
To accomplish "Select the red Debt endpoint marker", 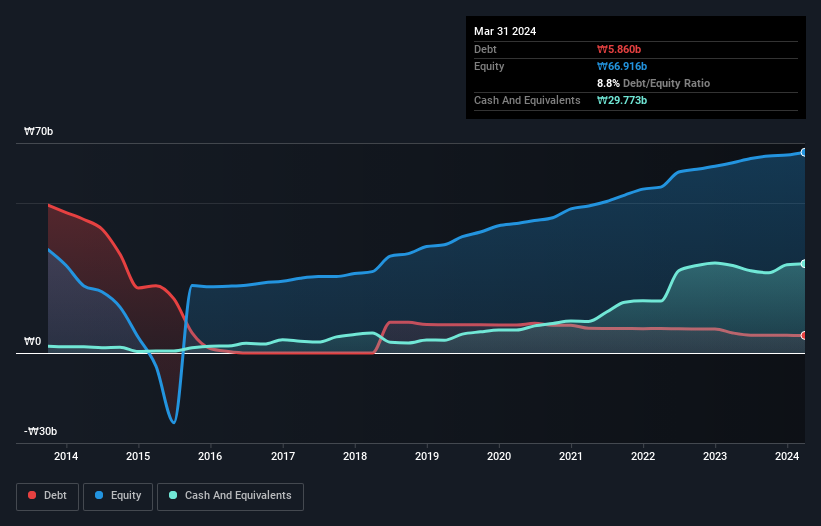I will (804, 335).
